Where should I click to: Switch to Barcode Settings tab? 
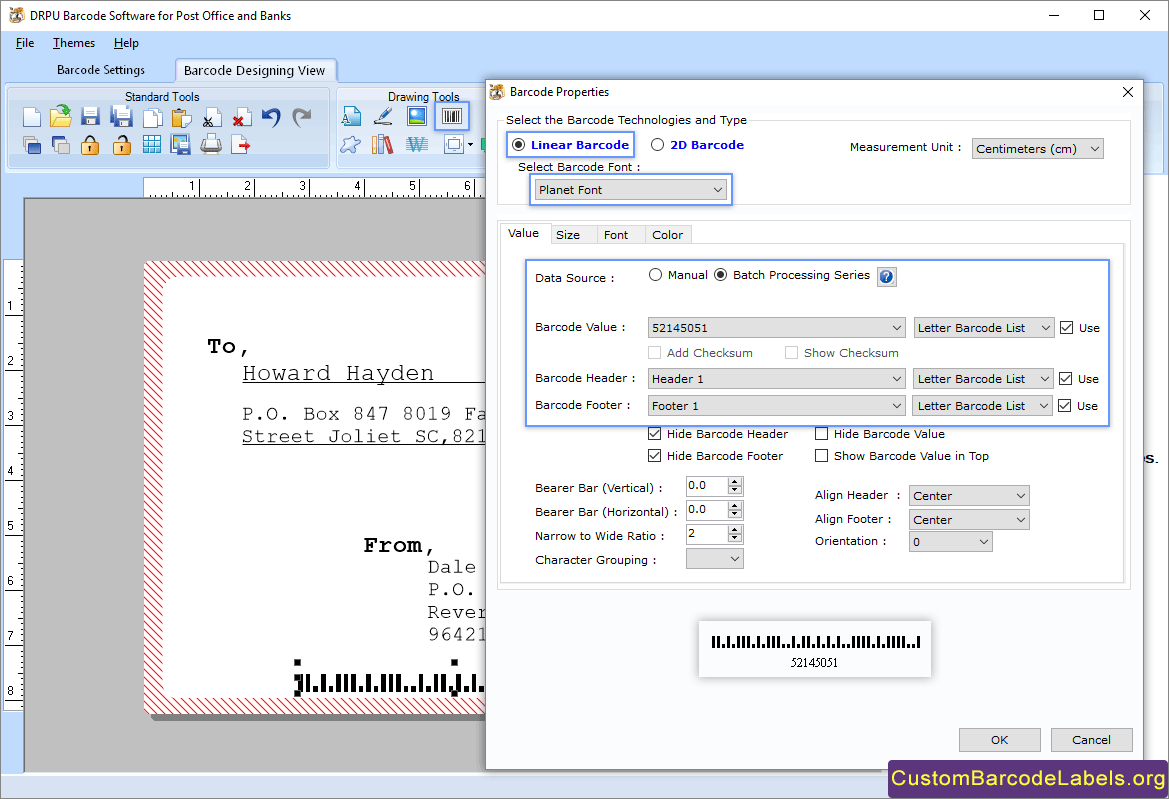pyautogui.click(x=101, y=70)
